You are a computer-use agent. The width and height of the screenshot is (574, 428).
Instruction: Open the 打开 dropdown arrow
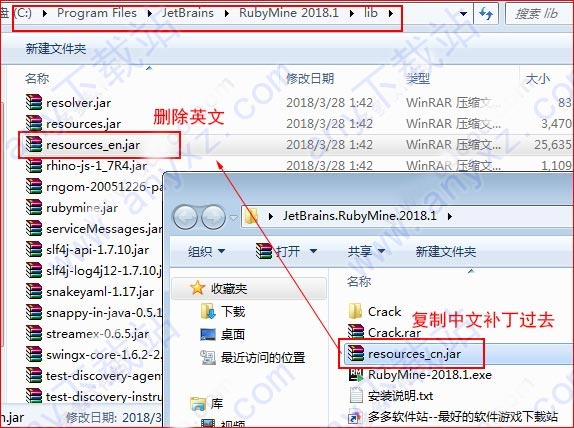click(313, 252)
